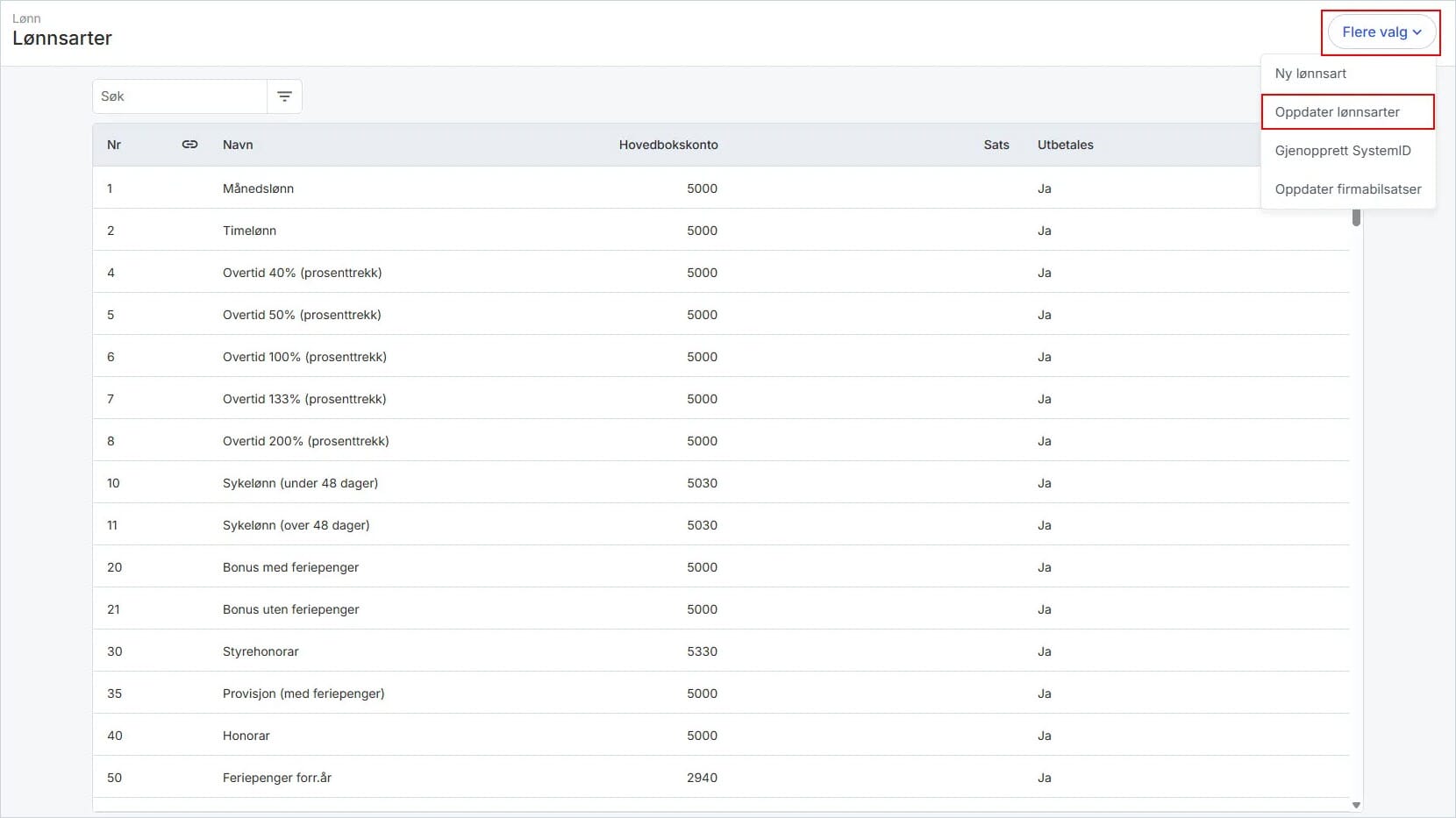The image size is (1456, 818).
Task: Click the Utbetales column header
Action: pos(1066,145)
